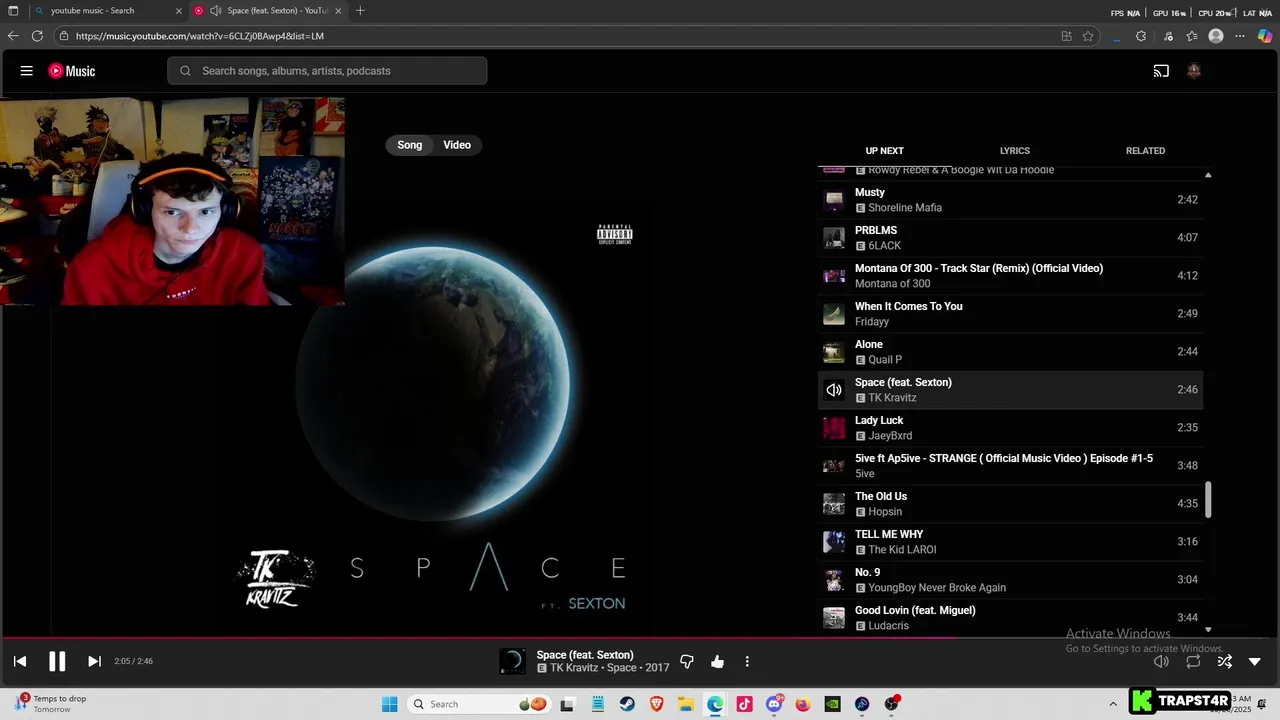This screenshot has height=720, width=1280.
Task: Play Good Lovin feat. Miguel
Action: pos(1010,618)
